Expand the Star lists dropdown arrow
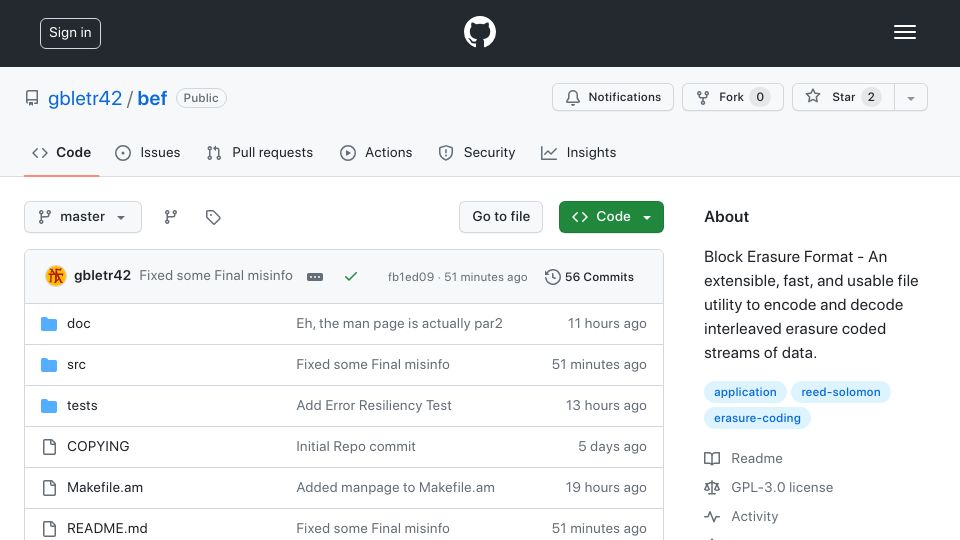The width and height of the screenshot is (960, 540). 911,97
